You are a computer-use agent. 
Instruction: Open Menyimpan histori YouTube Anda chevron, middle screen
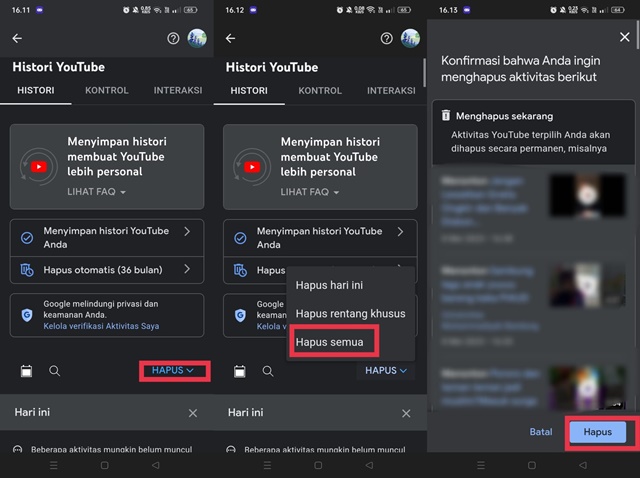[400, 231]
